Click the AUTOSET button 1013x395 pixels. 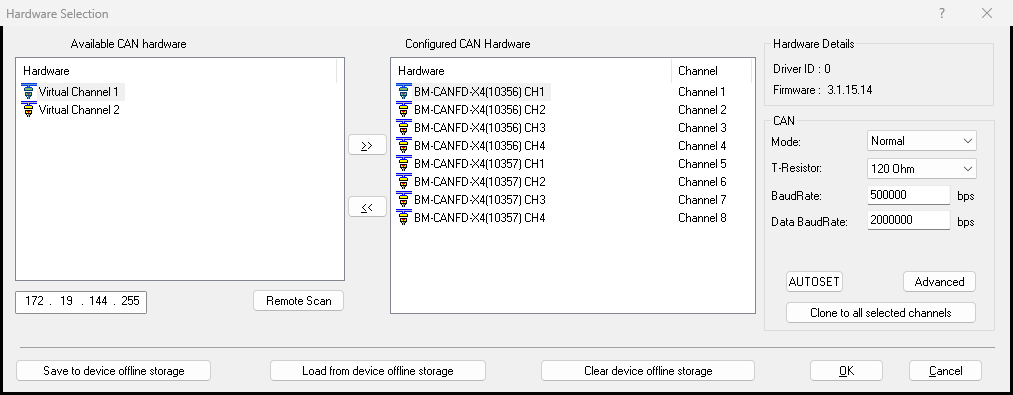814,282
